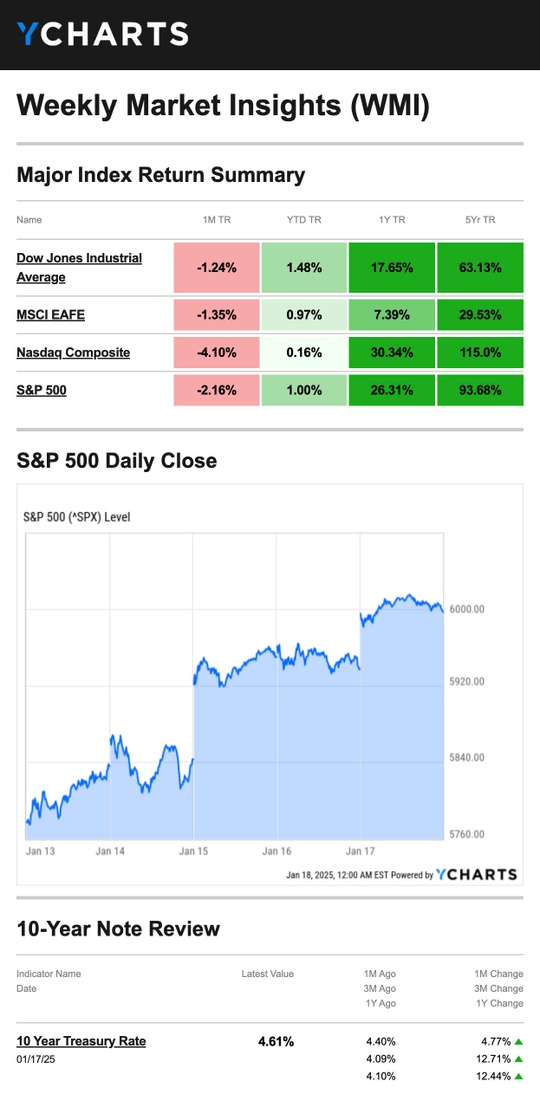Image resolution: width=540 pixels, height=1094 pixels.
Task: Click the Jan 15 label on chart axis
Action: pos(194,851)
